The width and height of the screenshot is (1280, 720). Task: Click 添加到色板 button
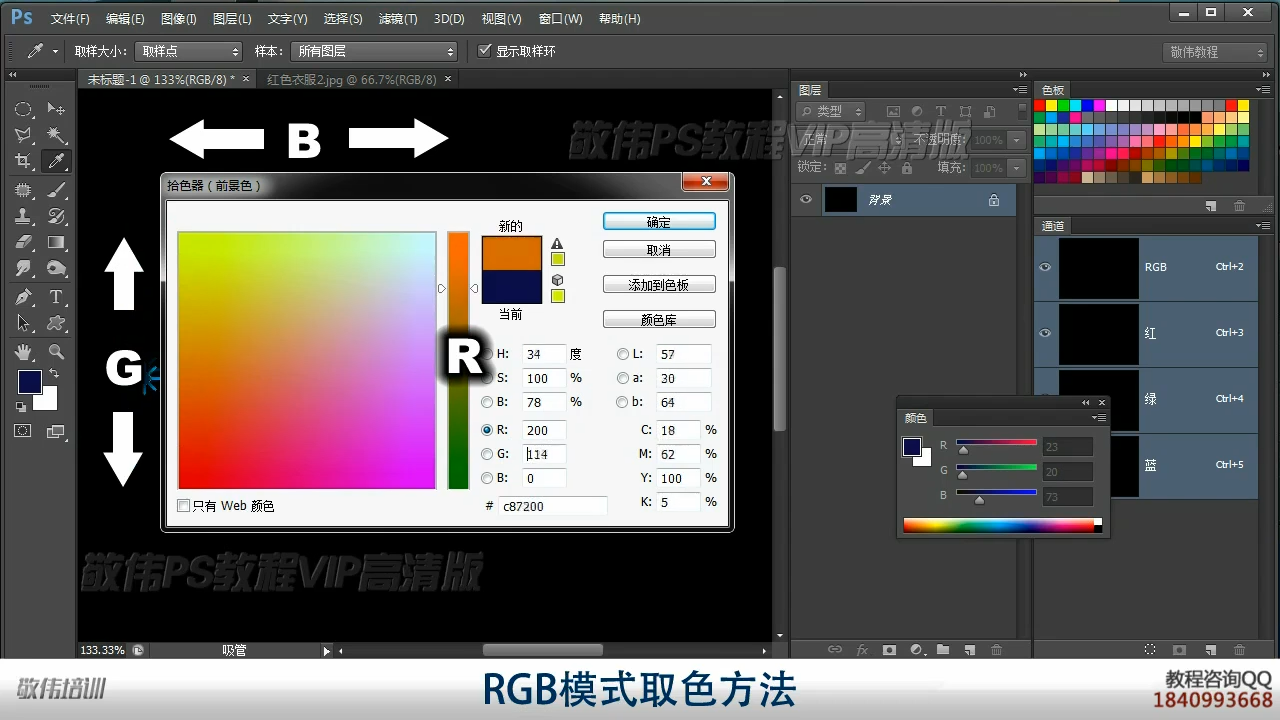click(x=659, y=285)
